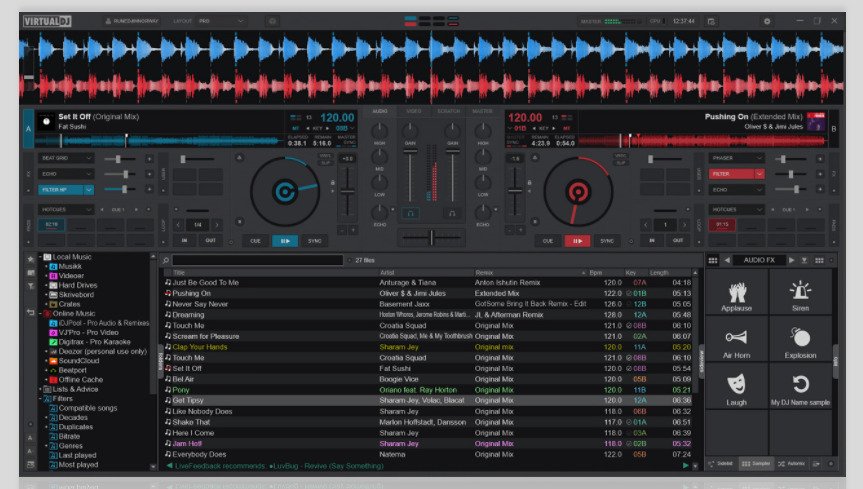Switch to the VIDEO mixer tab

pyautogui.click(x=414, y=111)
